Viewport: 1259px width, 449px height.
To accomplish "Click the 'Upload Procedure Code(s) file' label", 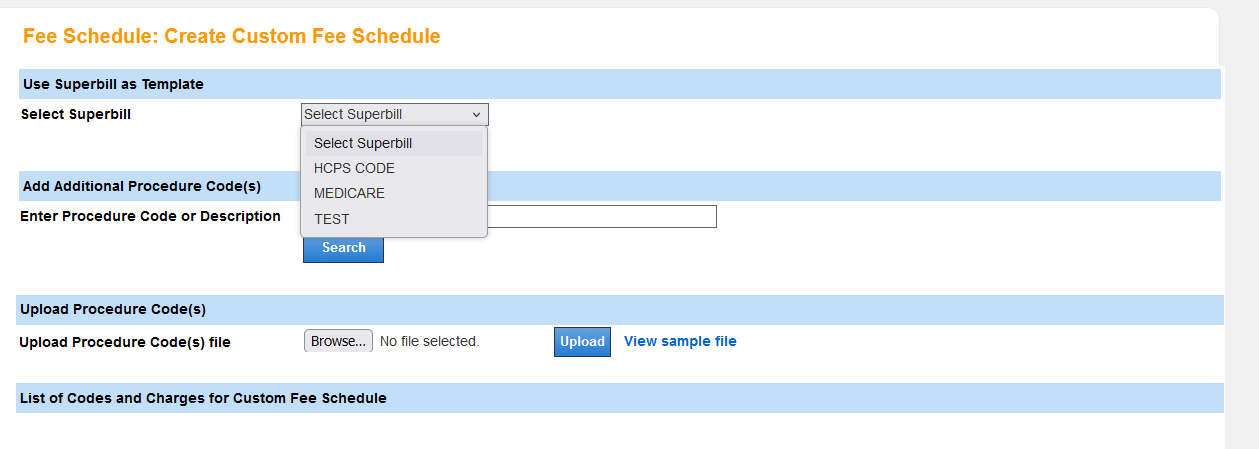I will [125, 342].
